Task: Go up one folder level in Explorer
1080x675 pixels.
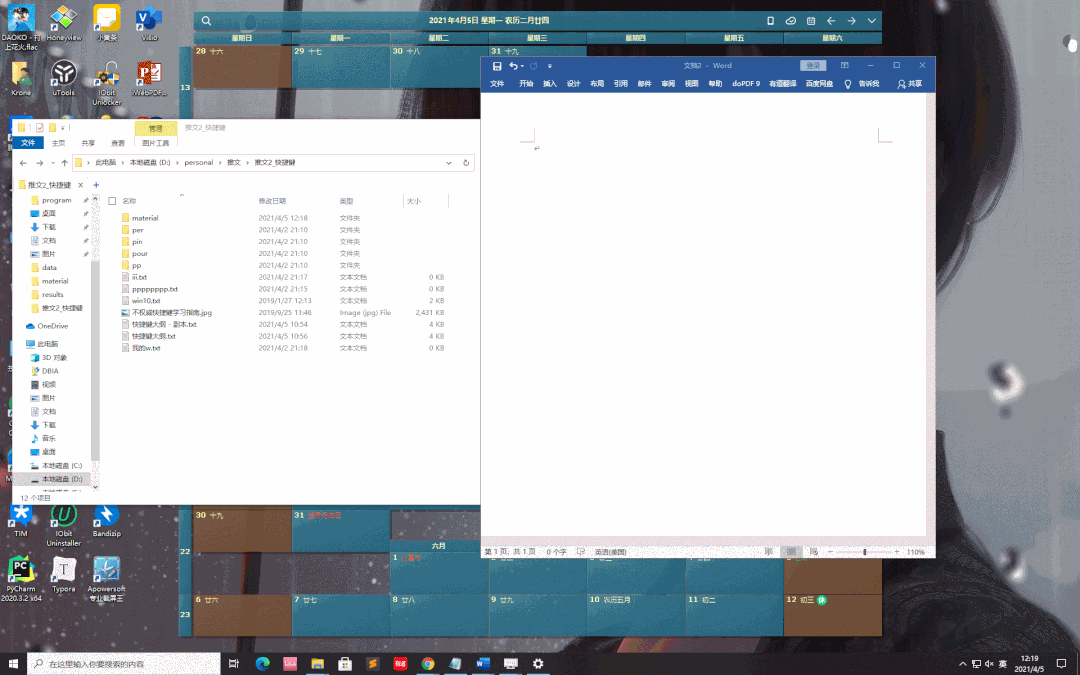Action: click(x=64, y=163)
